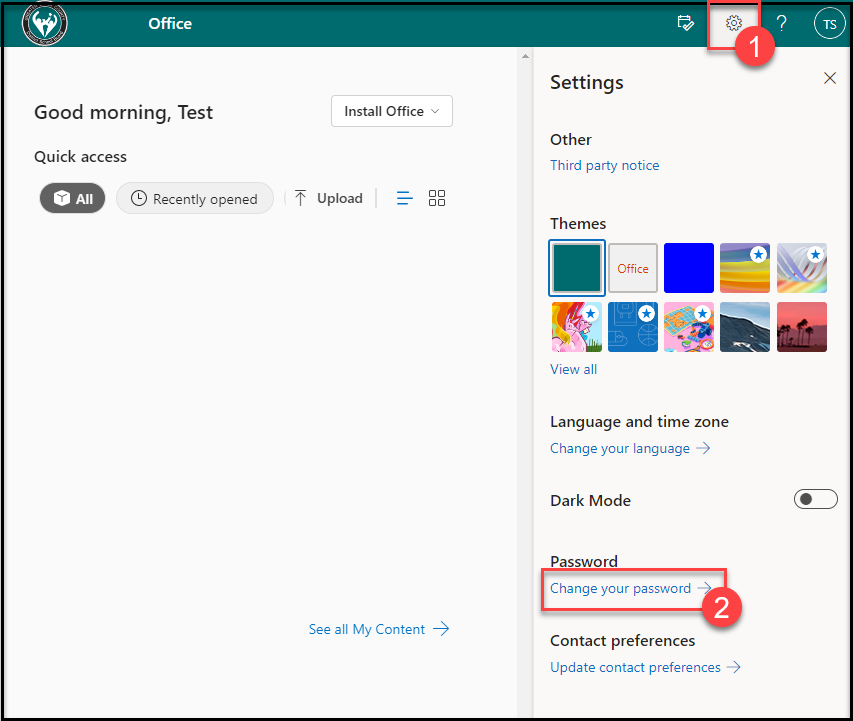The height and width of the screenshot is (721, 853).
Task: Click the organization logo in the header
Action: (x=45, y=23)
